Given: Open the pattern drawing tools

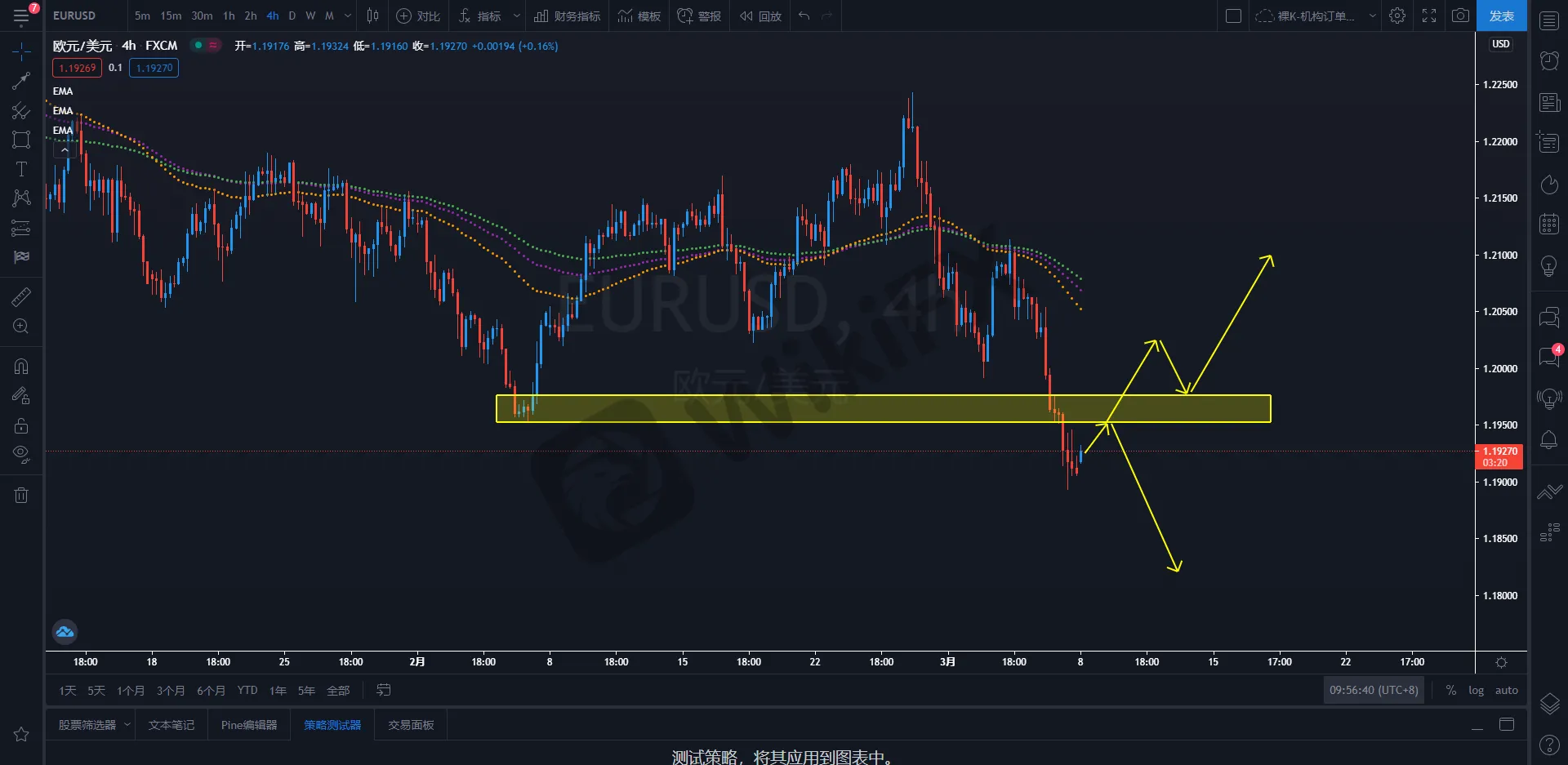Looking at the screenshot, I should (21, 198).
